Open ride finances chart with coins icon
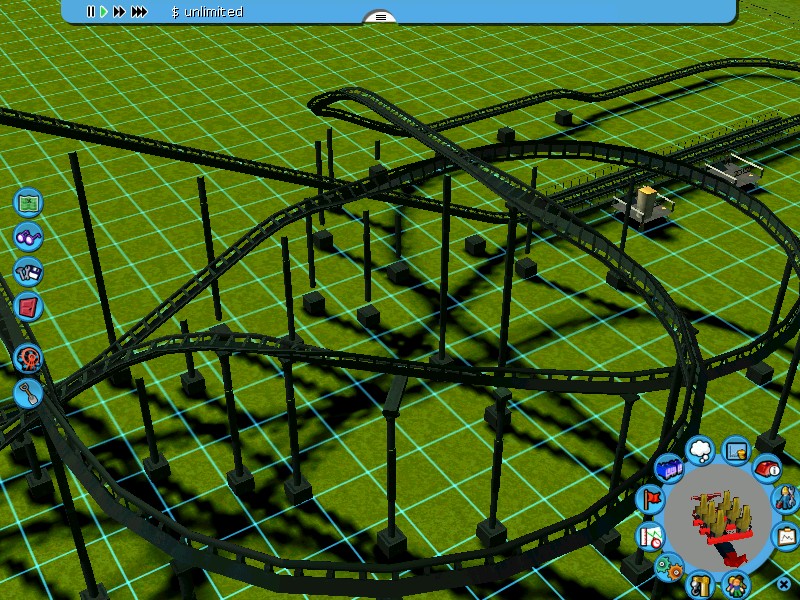This screenshot has width=800, height=600. tap(736, 451)
